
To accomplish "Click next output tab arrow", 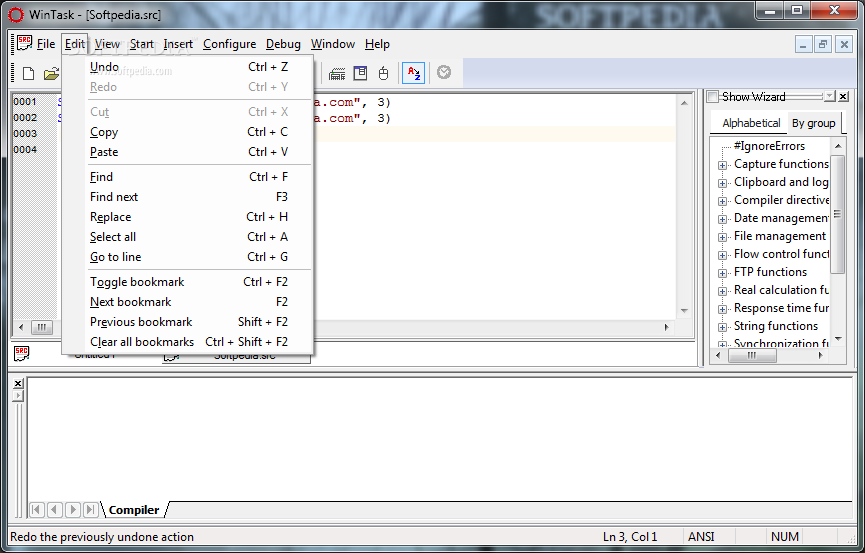I will 73,509.
